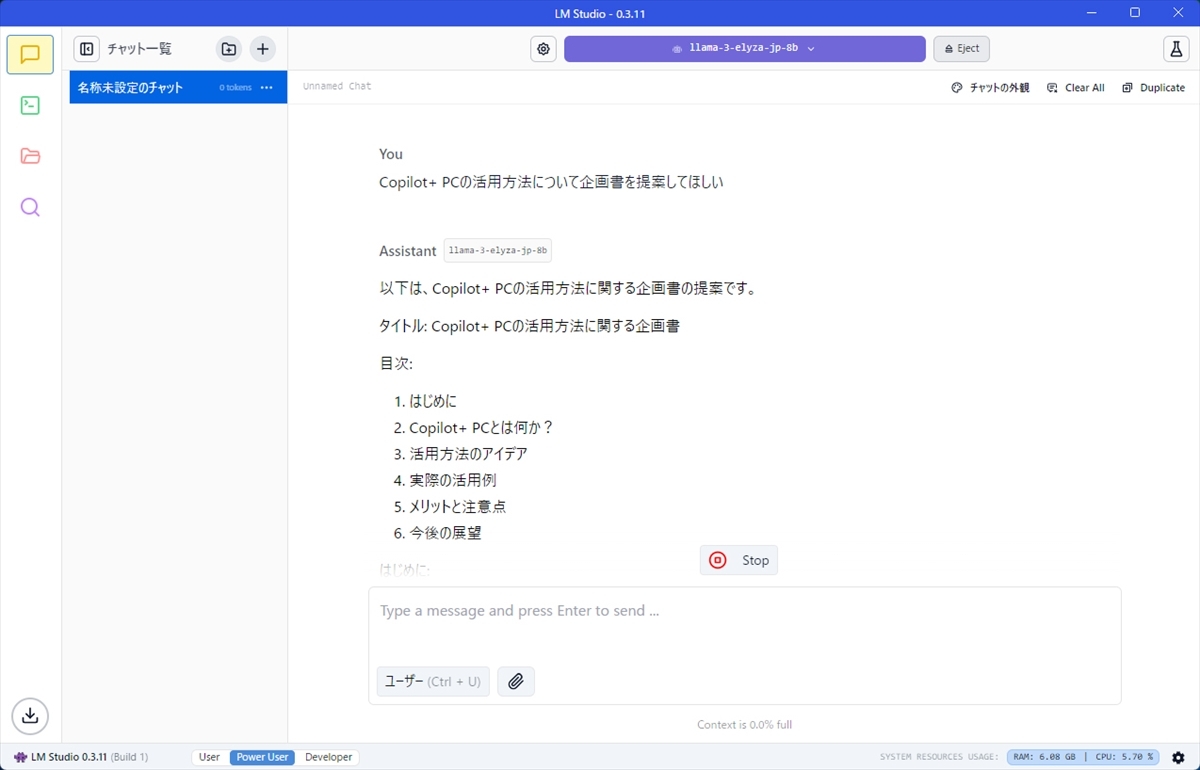Viewport: 1200px width, 770px height.
Task: Open the llama-3-elyza-jp-8b model selector
Action: click(745, 49)
